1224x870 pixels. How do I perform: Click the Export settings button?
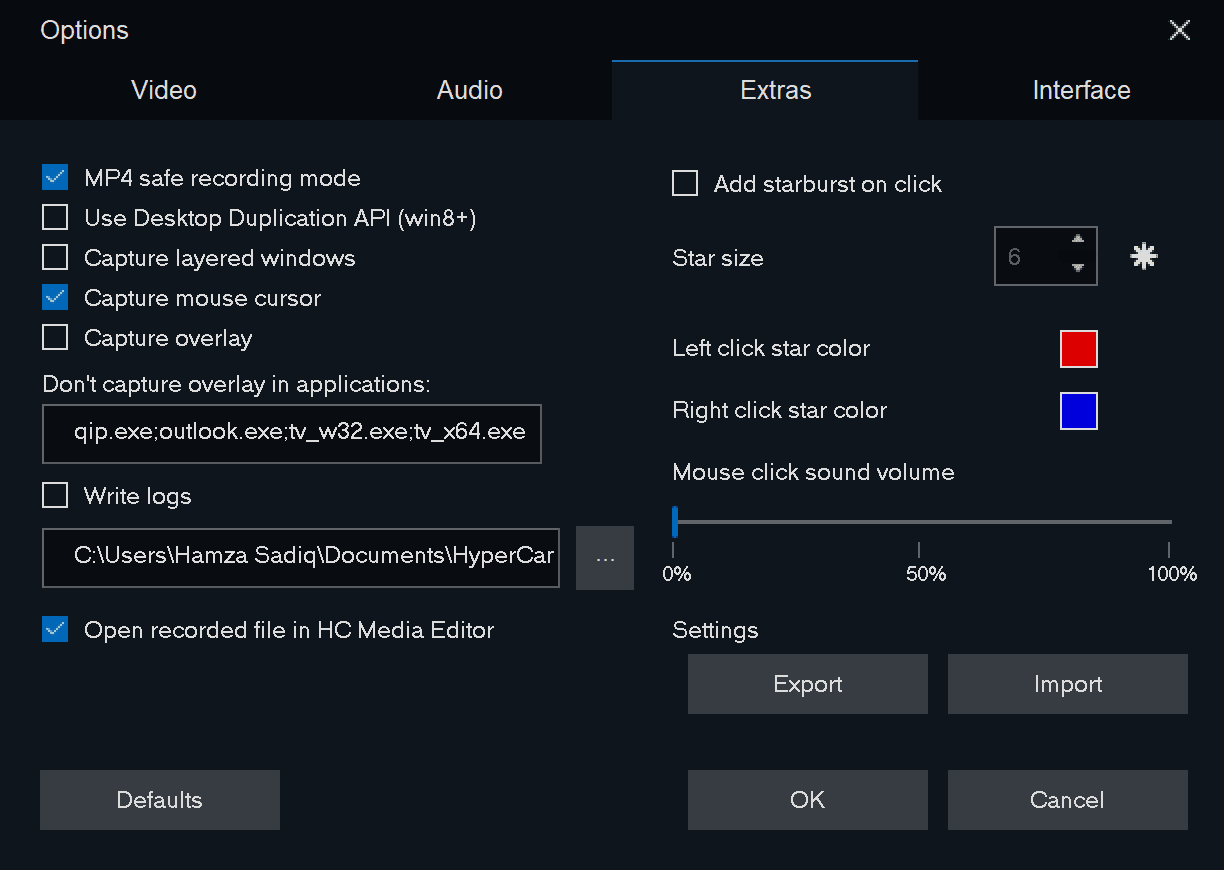[x=807, y=684]
